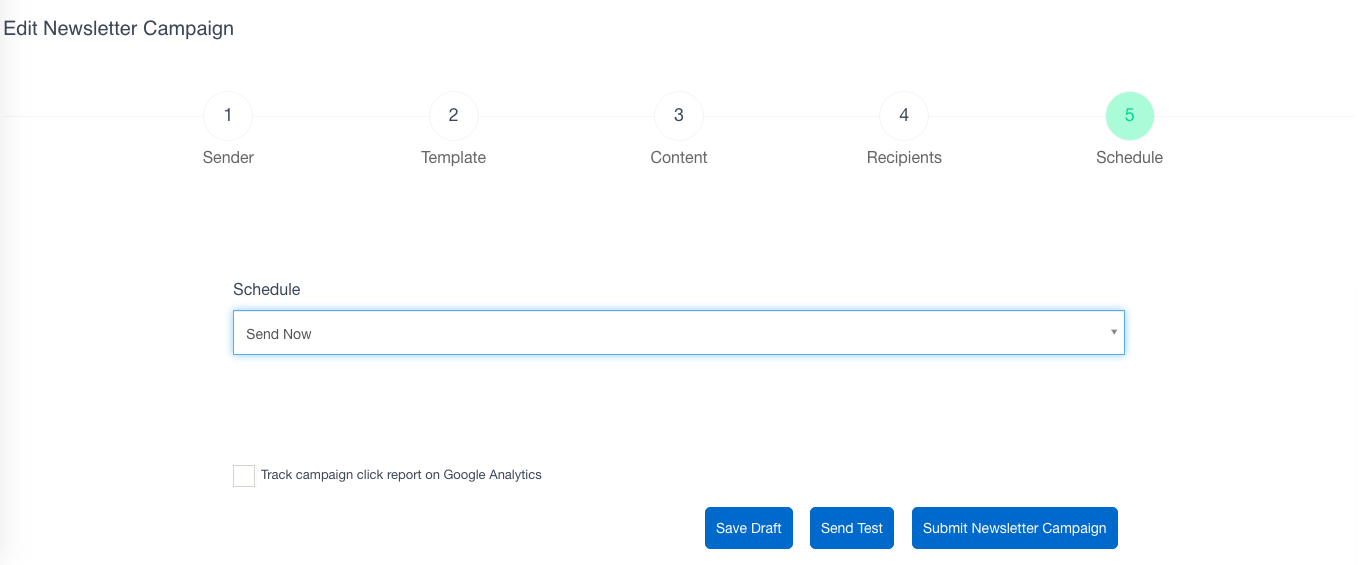Select step 2 circle icon

tap(453, 116)
